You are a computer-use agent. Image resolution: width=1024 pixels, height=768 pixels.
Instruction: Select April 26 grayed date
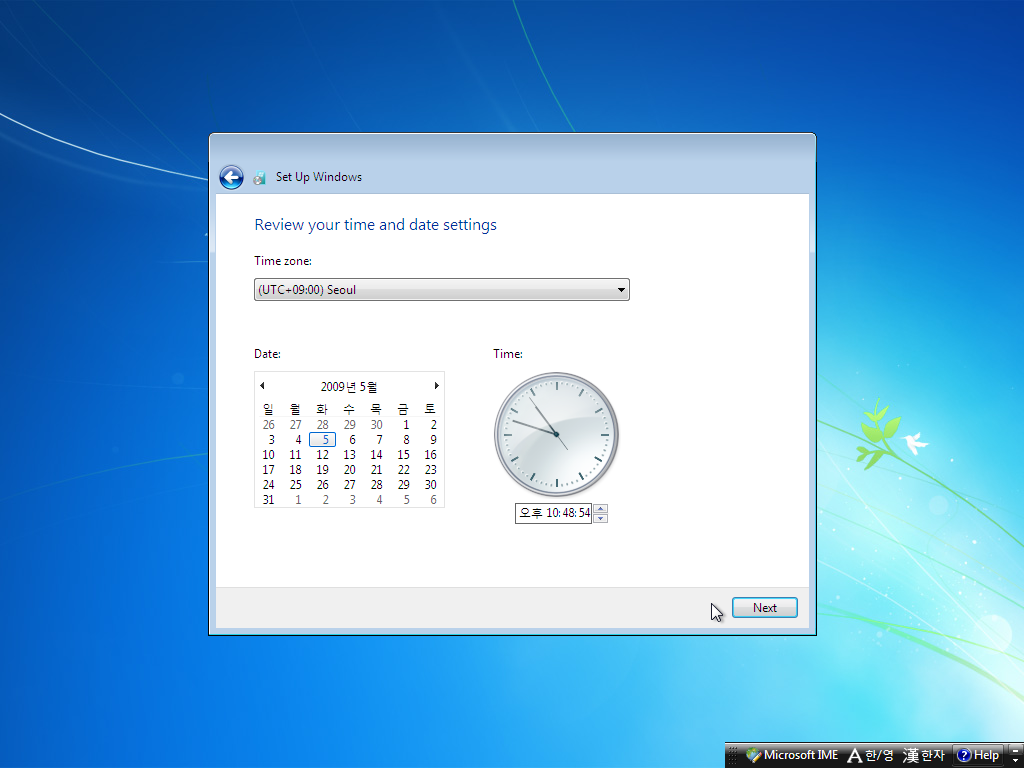click(x=268, y=424)
